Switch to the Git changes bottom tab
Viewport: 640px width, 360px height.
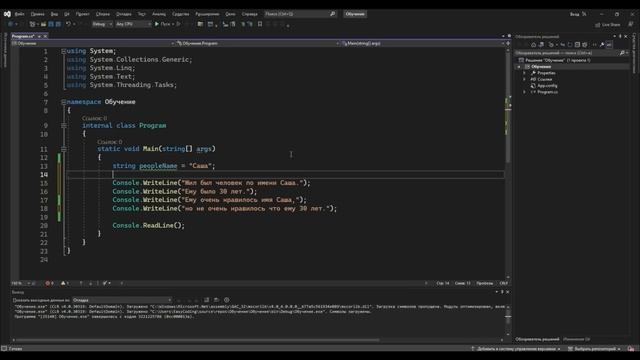(576, 339)
